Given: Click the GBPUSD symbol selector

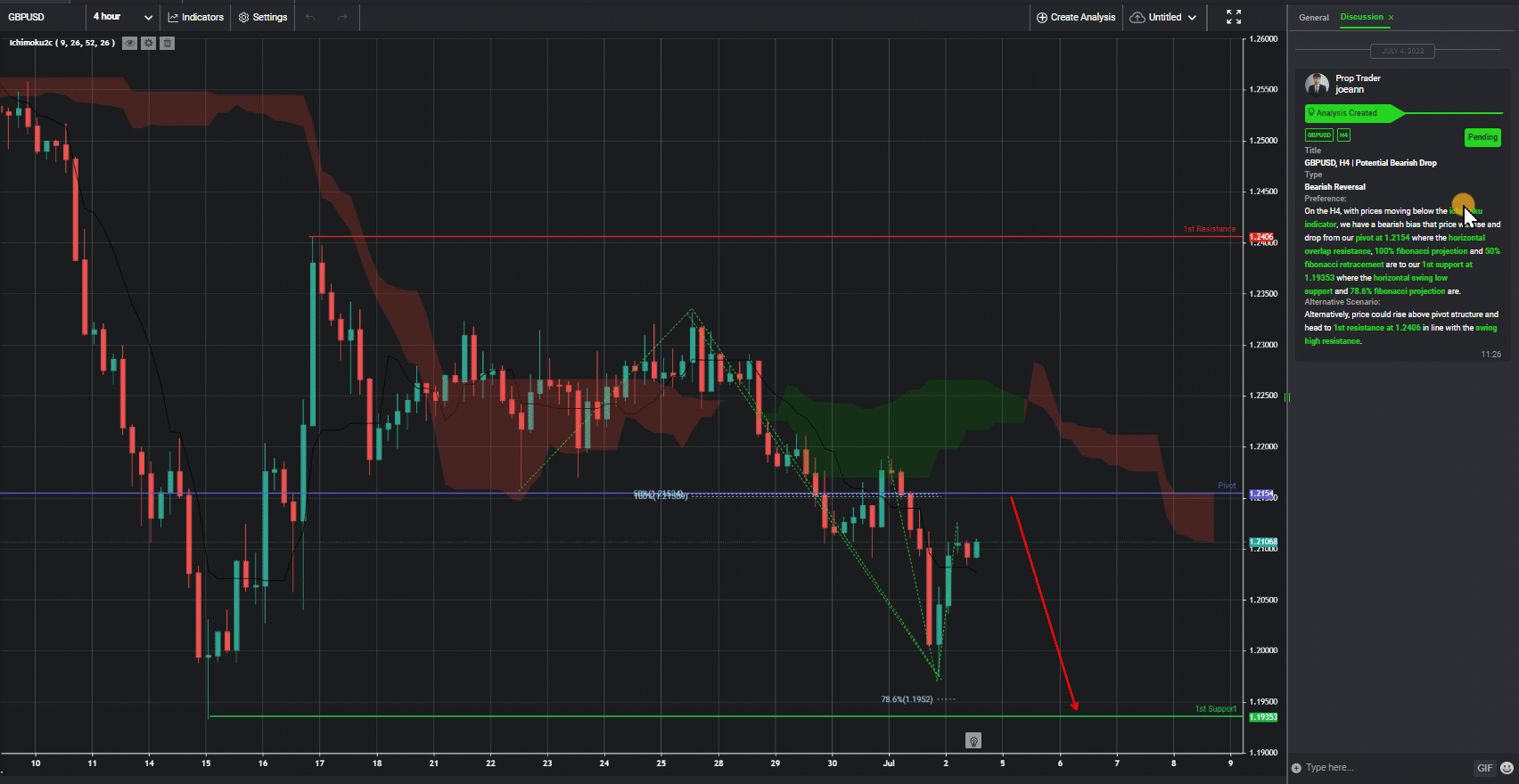Looking at the screenshot, I should pyautogui.click(x=27, y=17).
